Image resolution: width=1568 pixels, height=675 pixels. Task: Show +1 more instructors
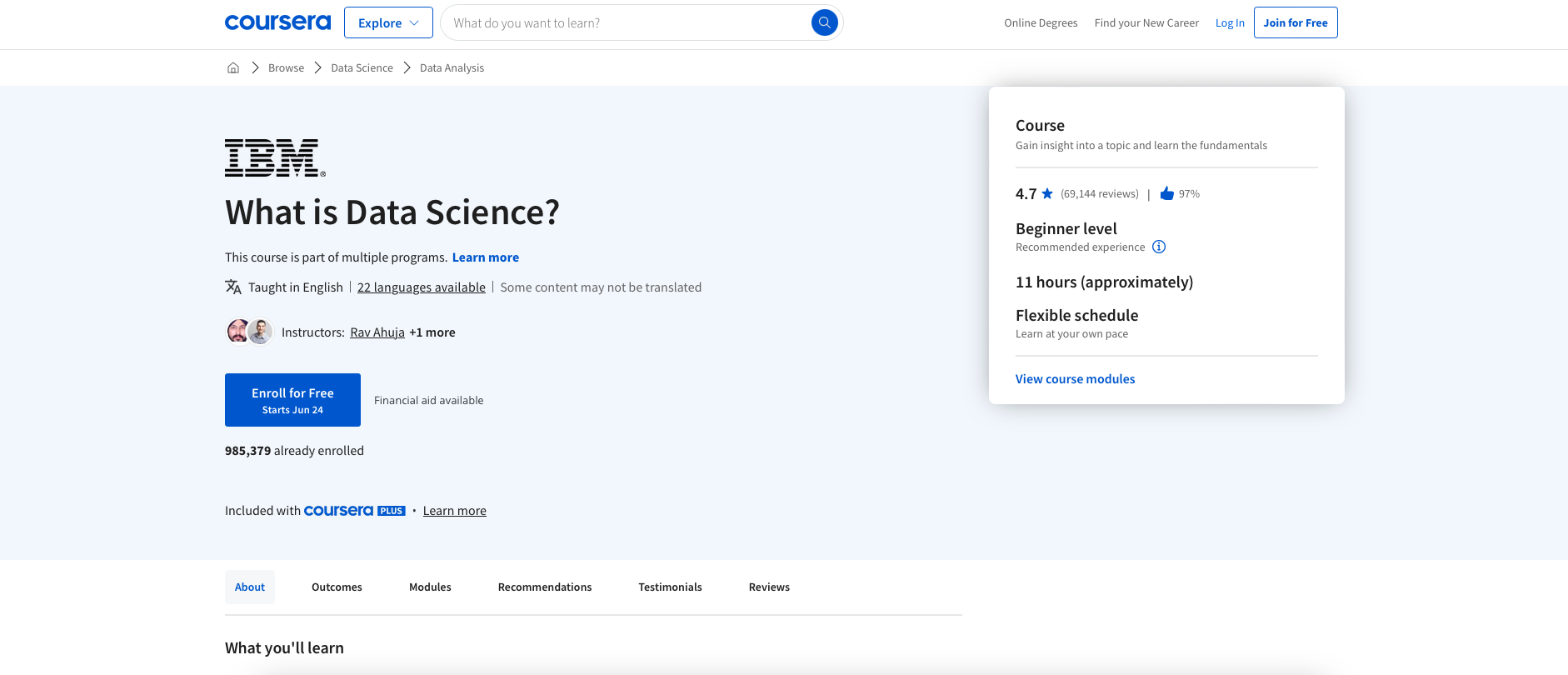432,332
